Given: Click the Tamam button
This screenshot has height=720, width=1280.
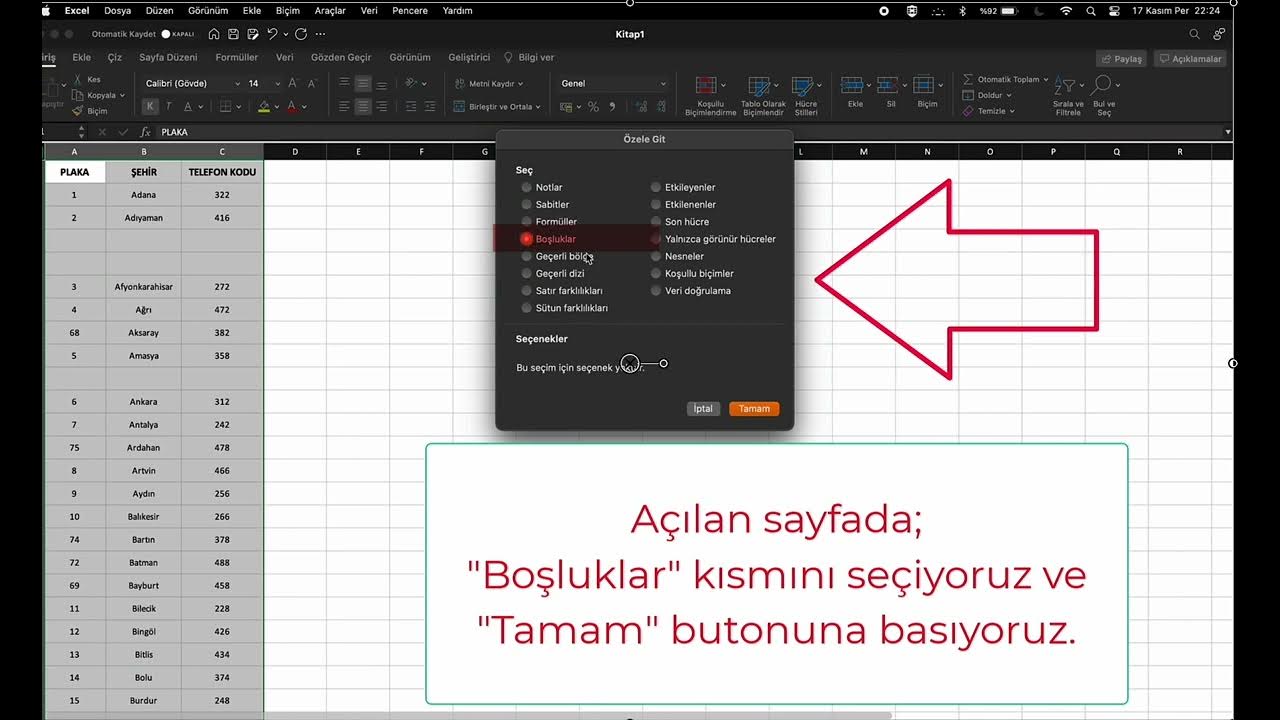Looking at the screenshot, I should [x=754, y=409].
